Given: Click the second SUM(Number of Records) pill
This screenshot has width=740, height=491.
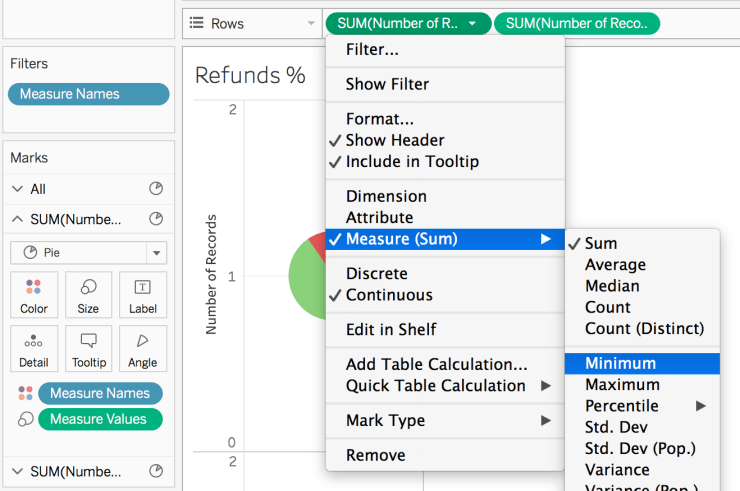Looking at the screenshot, I should 576,23.
